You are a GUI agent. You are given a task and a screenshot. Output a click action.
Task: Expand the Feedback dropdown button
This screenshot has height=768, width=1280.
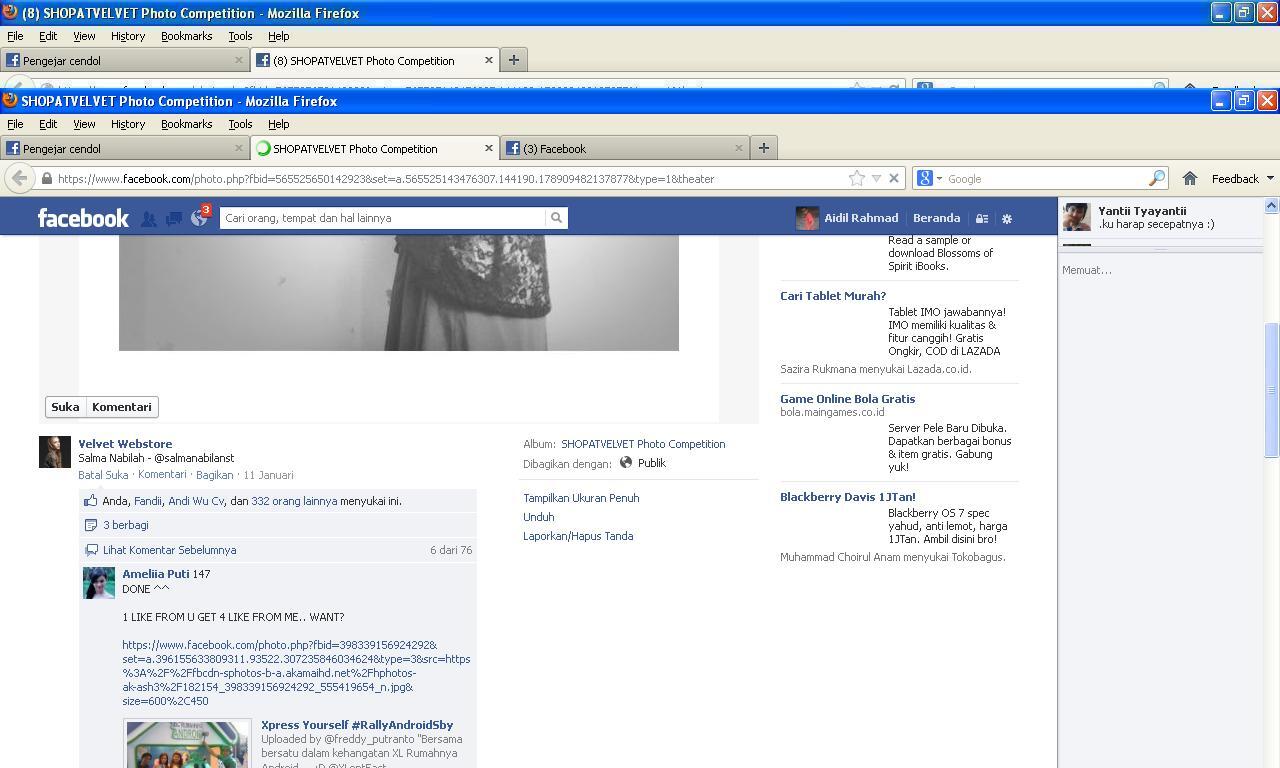(1242, 178)
